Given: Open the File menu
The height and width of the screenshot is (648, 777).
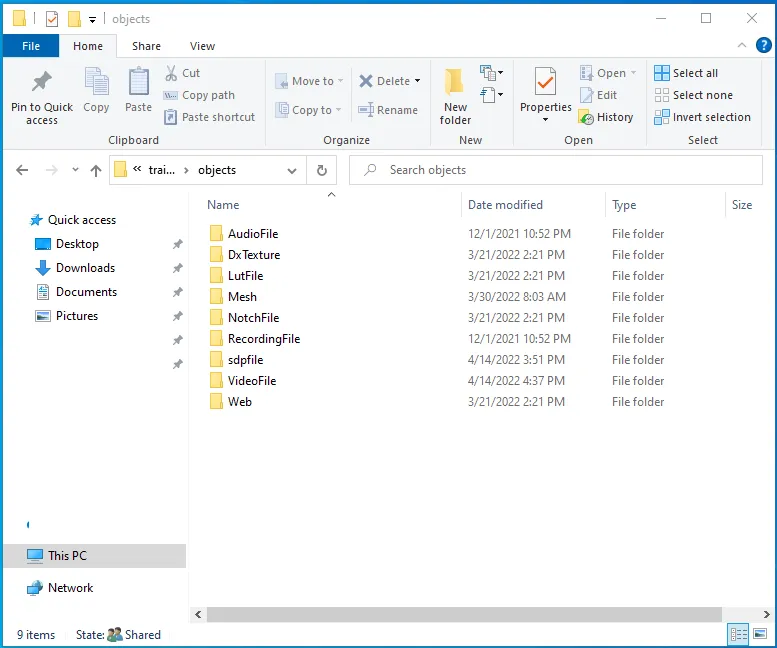Looking at the screenshot, I should (30, 46).
